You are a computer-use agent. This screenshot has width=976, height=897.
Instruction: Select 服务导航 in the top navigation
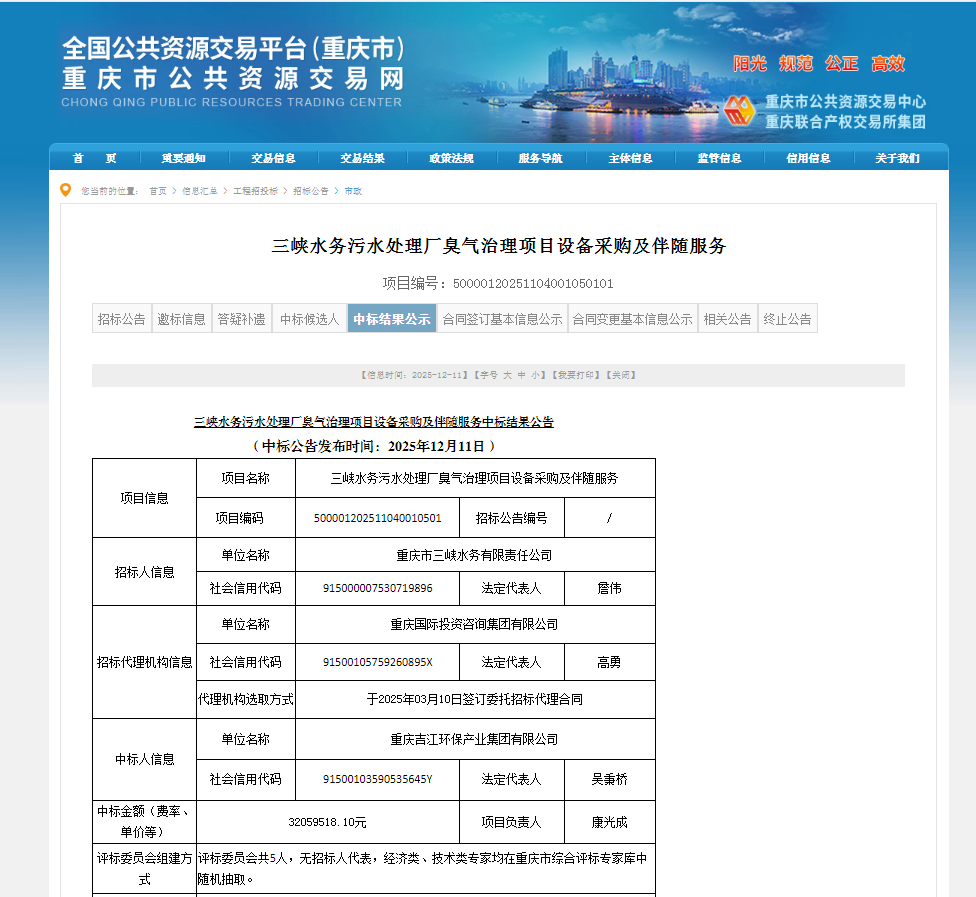(540, 158)
